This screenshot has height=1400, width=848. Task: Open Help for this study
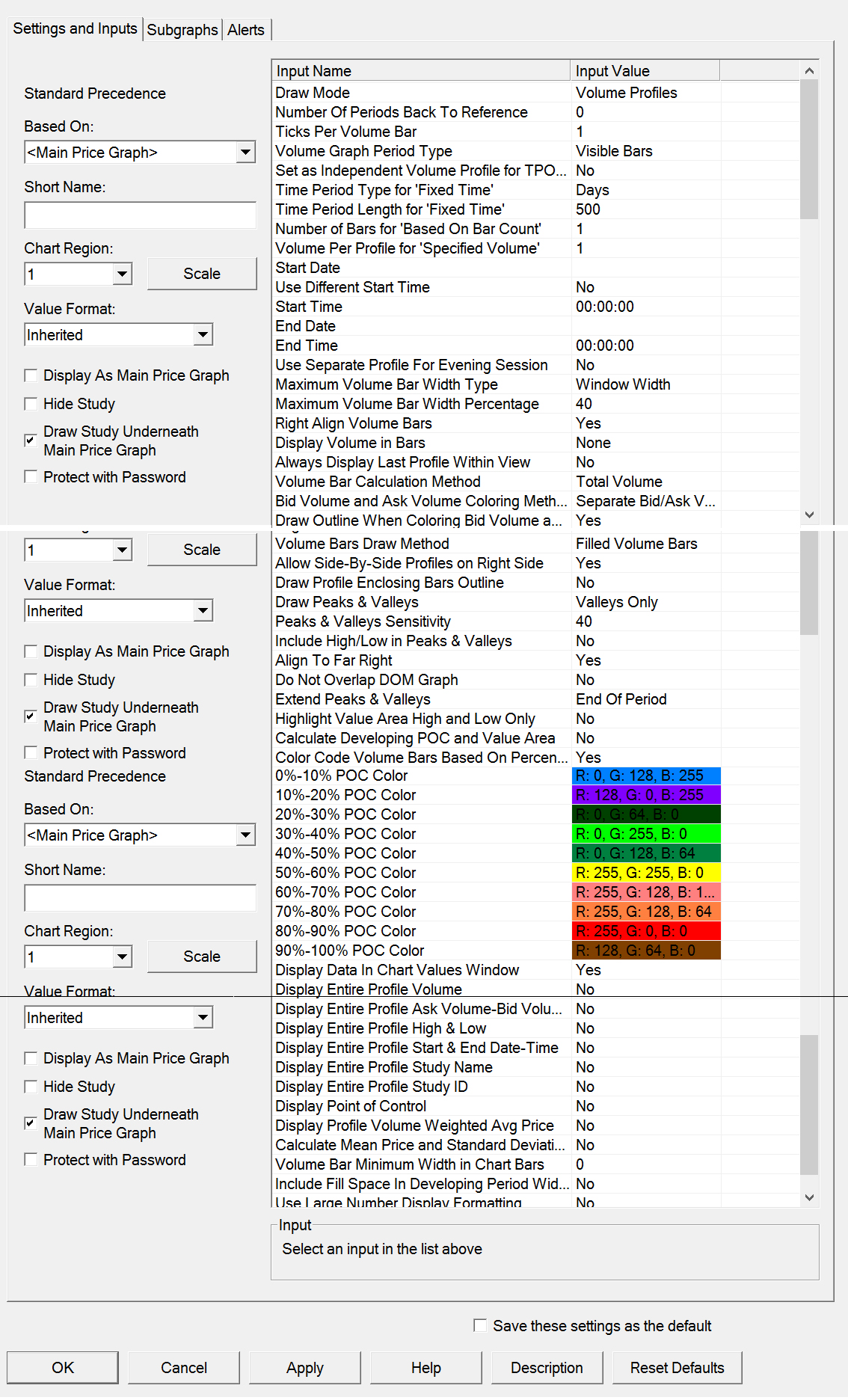point(426,1368)
